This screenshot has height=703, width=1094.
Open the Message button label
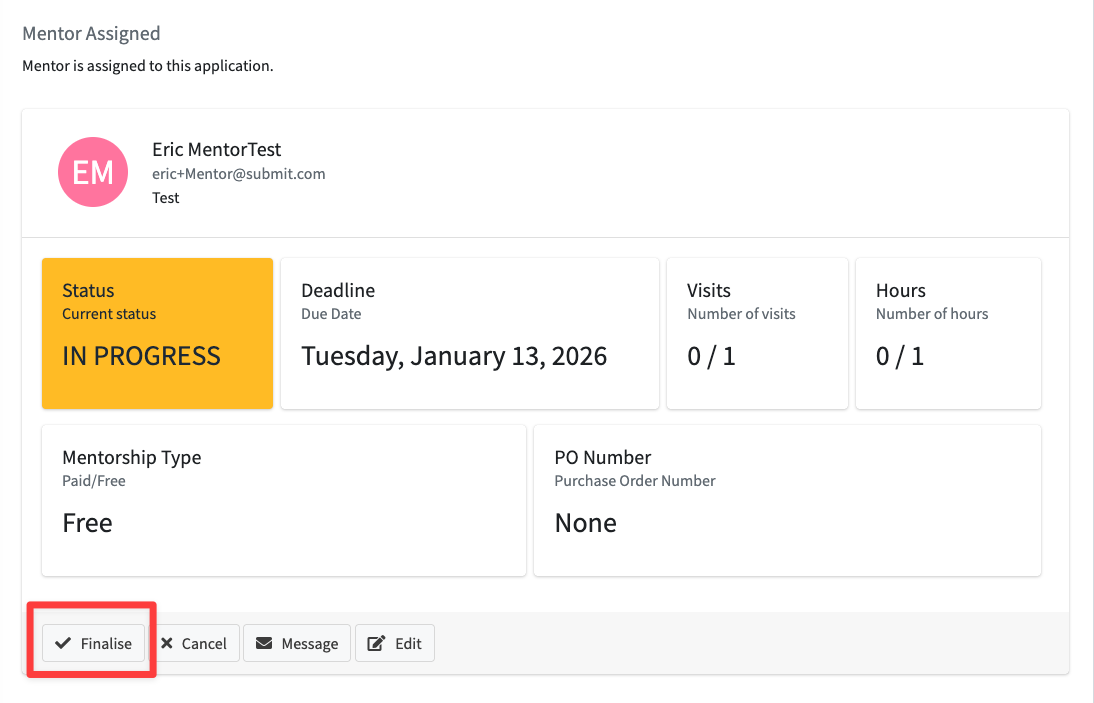click(x=309, y=644)
